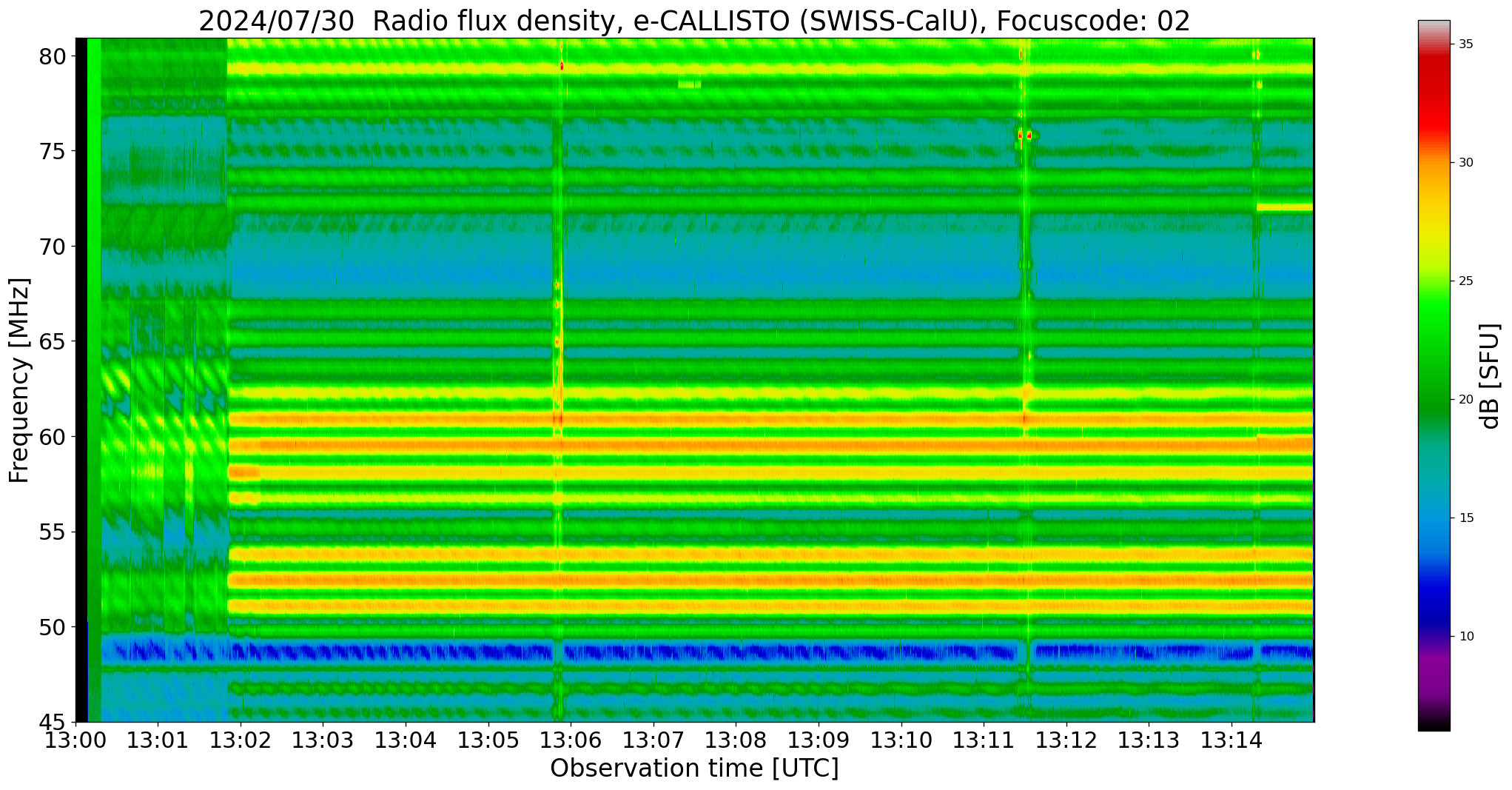Click the color scale bar
Viewport: 1512px width, 790px height.
tap(1434, 375)
